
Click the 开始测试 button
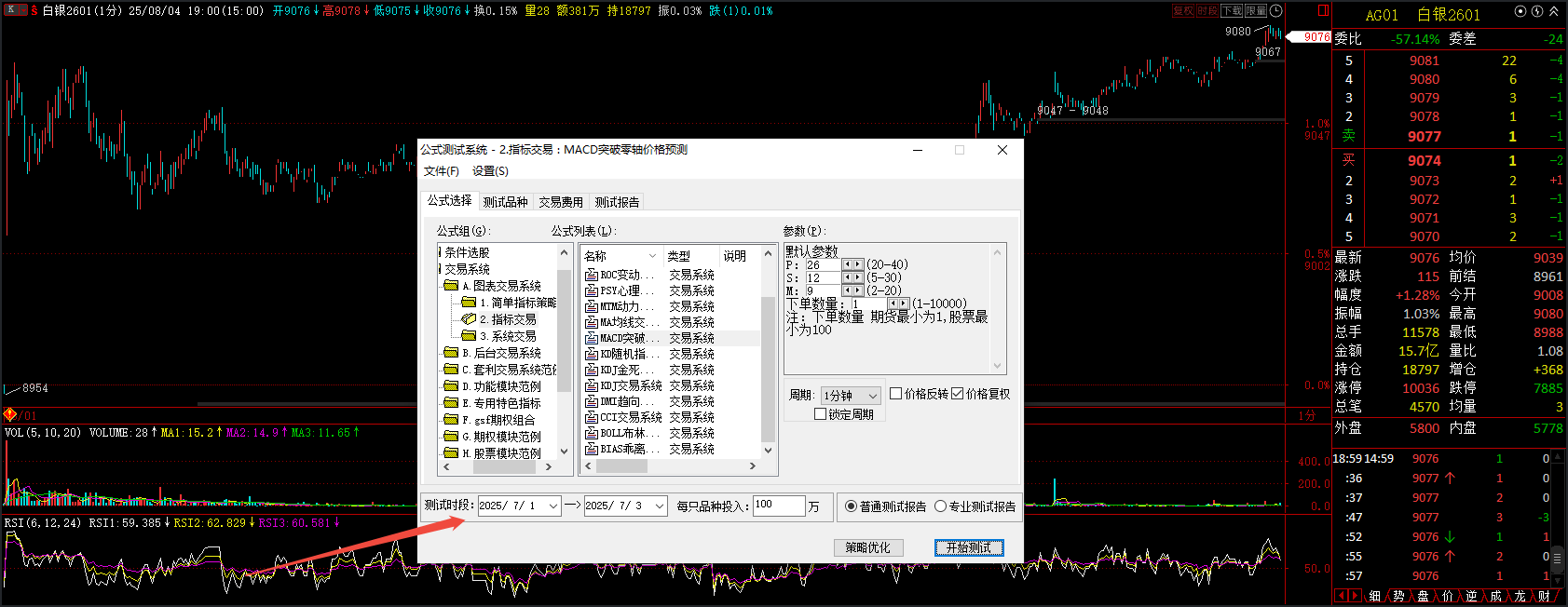click(968, 547)
